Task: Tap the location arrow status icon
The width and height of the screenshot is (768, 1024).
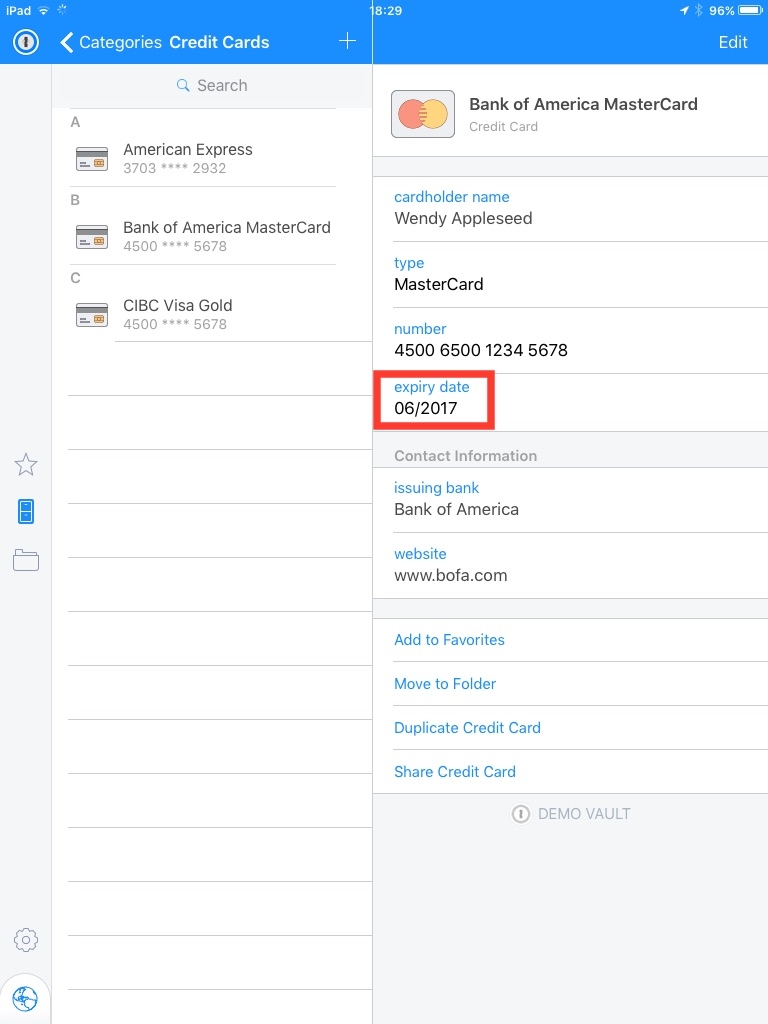Action: [x=684, y=10]
